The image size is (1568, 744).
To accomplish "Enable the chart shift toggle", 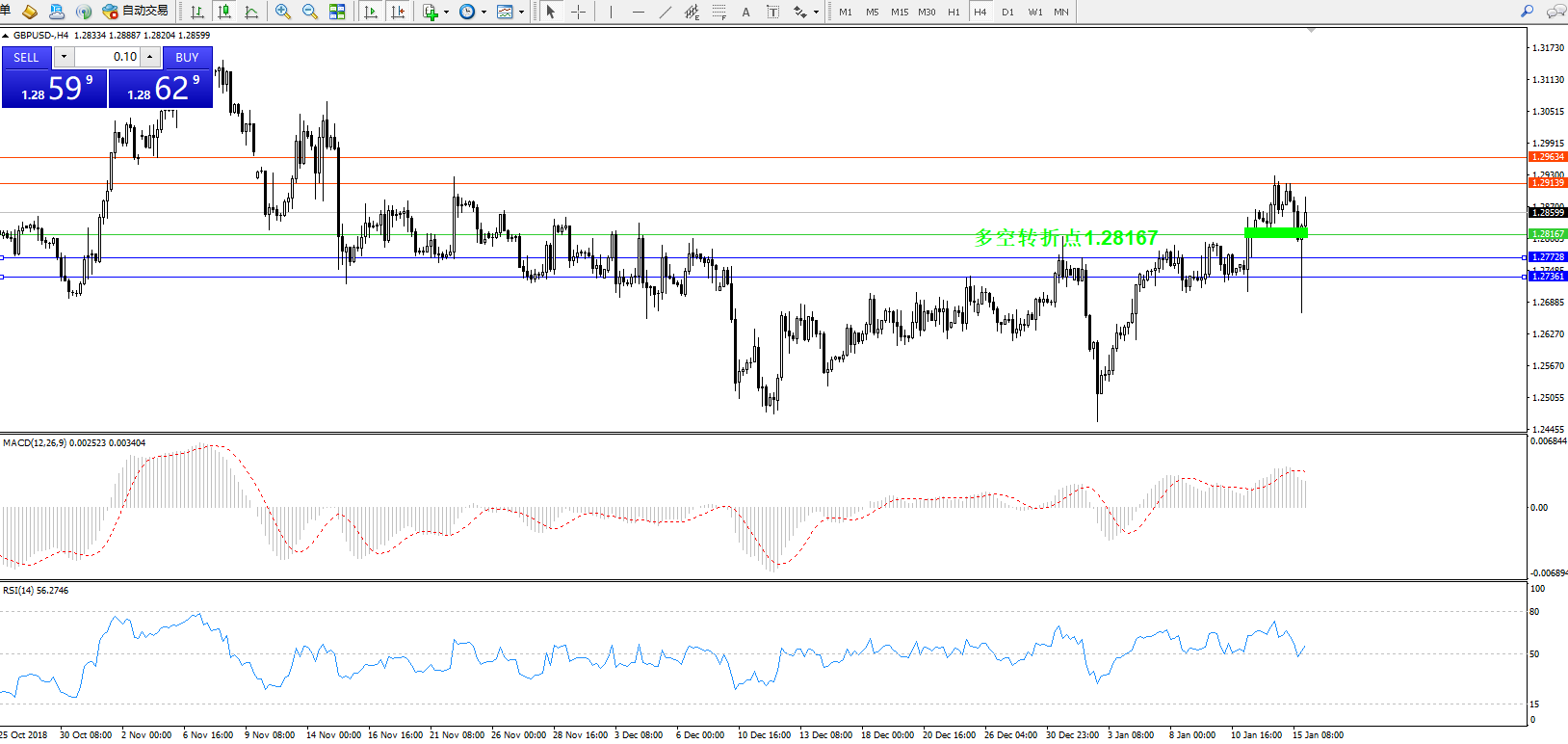I will tap(397, 12).
